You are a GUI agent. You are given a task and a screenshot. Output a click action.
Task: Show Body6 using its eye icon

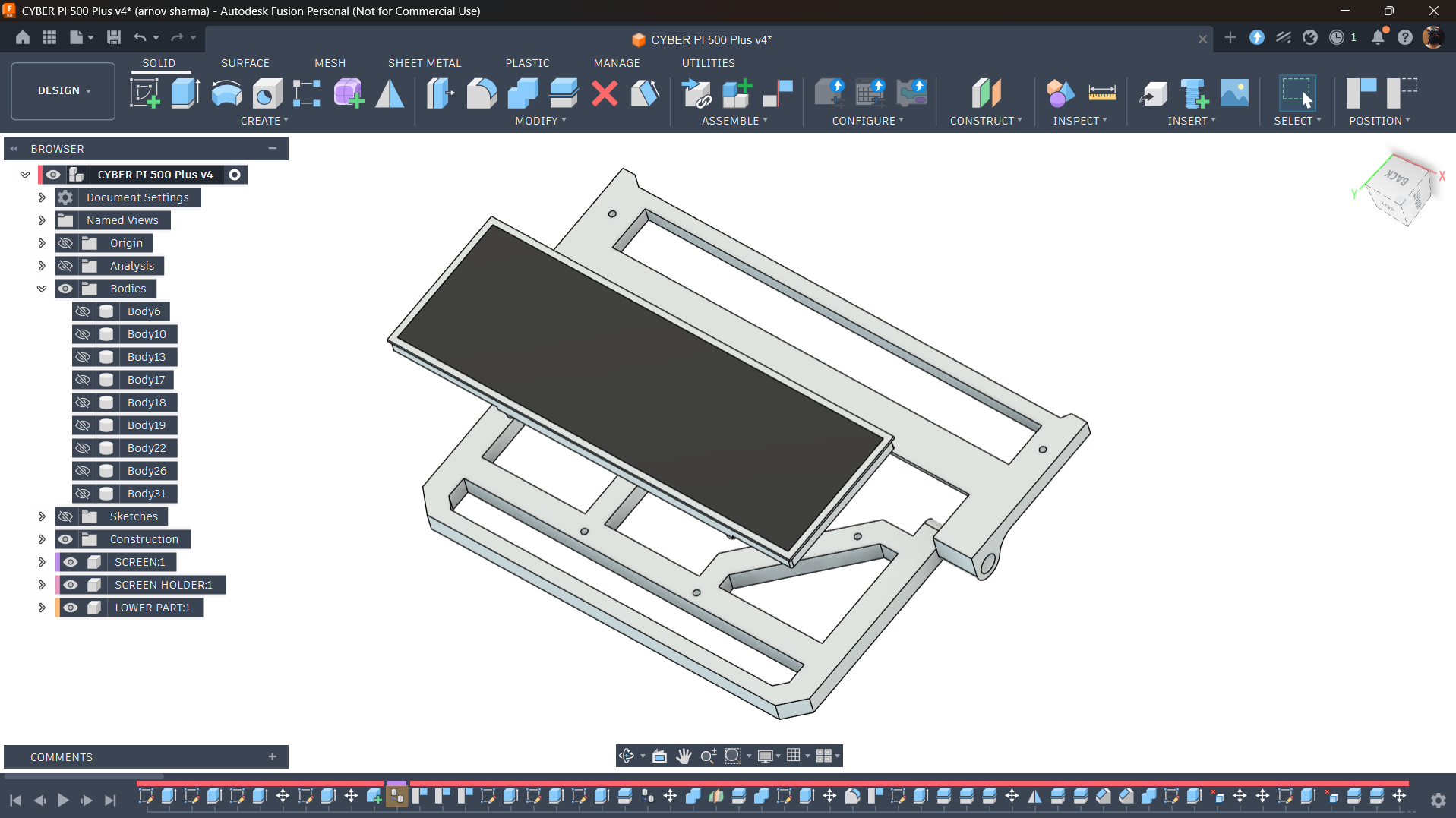click(x=83, y=311)
